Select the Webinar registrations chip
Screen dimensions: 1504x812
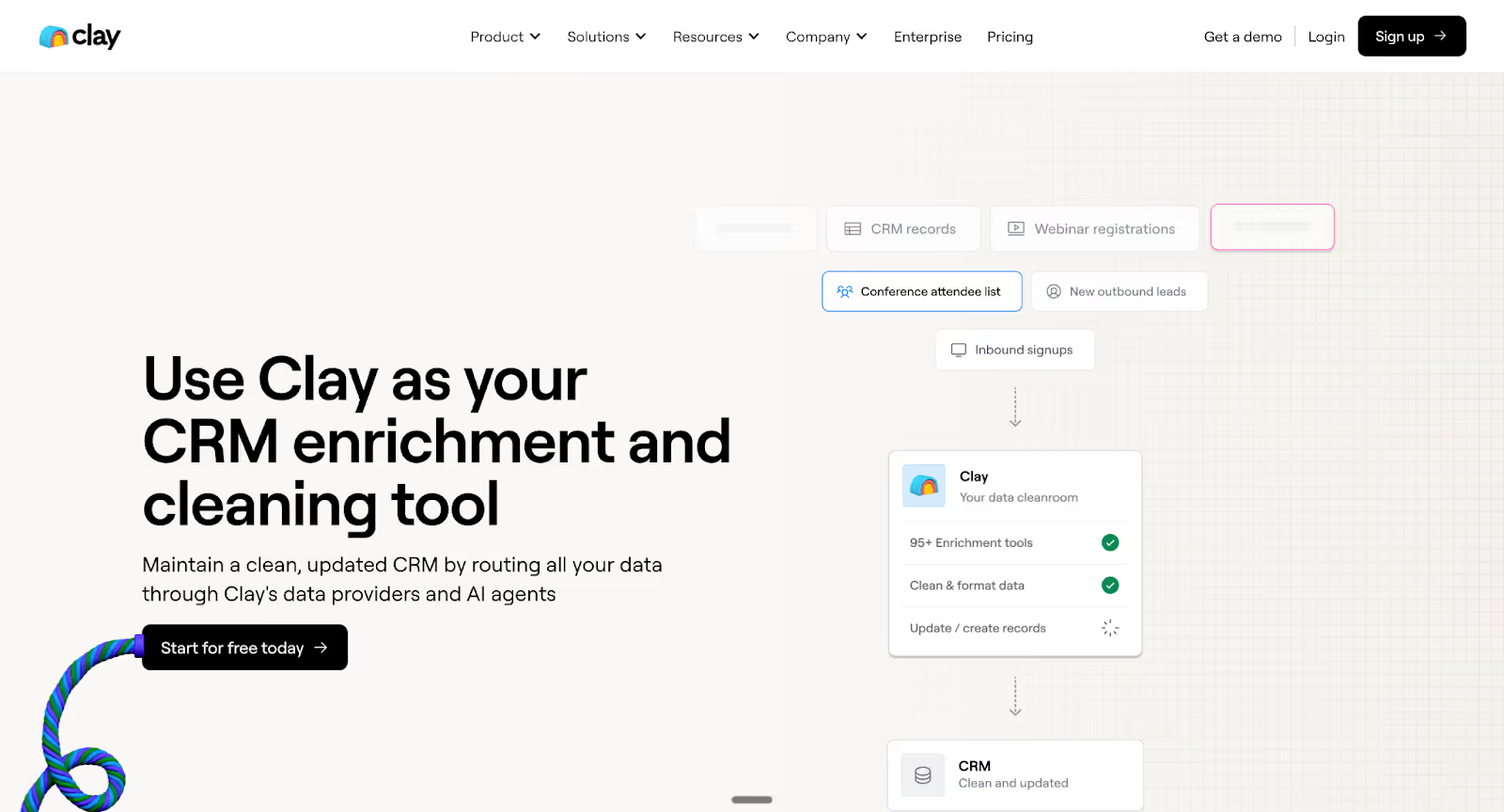coord(1095,228)
